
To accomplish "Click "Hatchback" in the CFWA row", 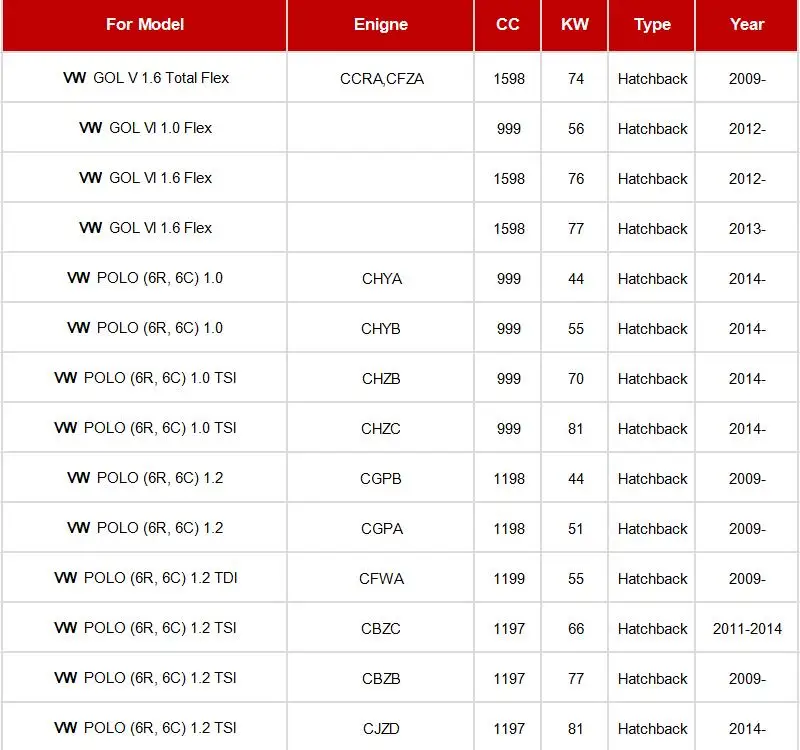I will (652, 579).
